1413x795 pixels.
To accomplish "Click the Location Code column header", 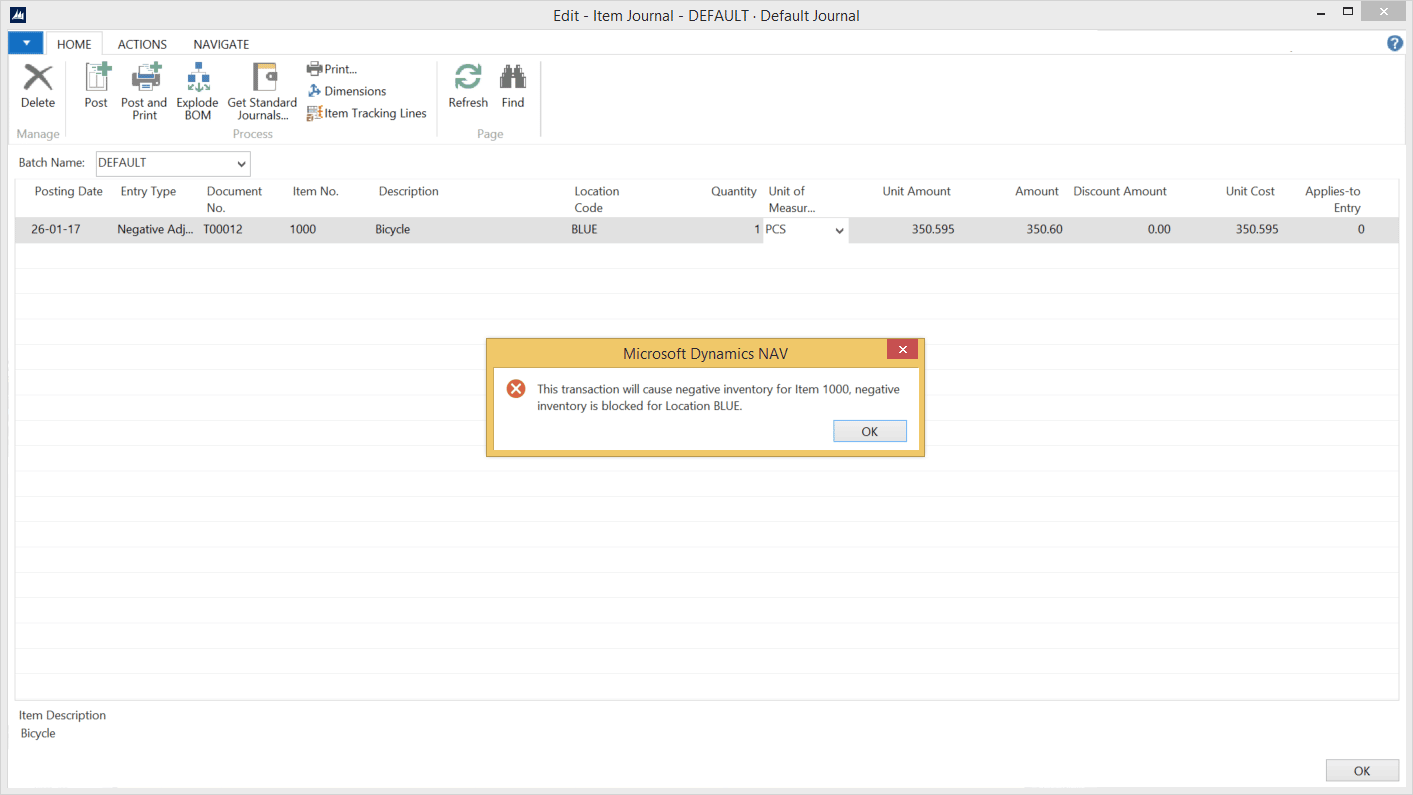I will tap(597, 199).
